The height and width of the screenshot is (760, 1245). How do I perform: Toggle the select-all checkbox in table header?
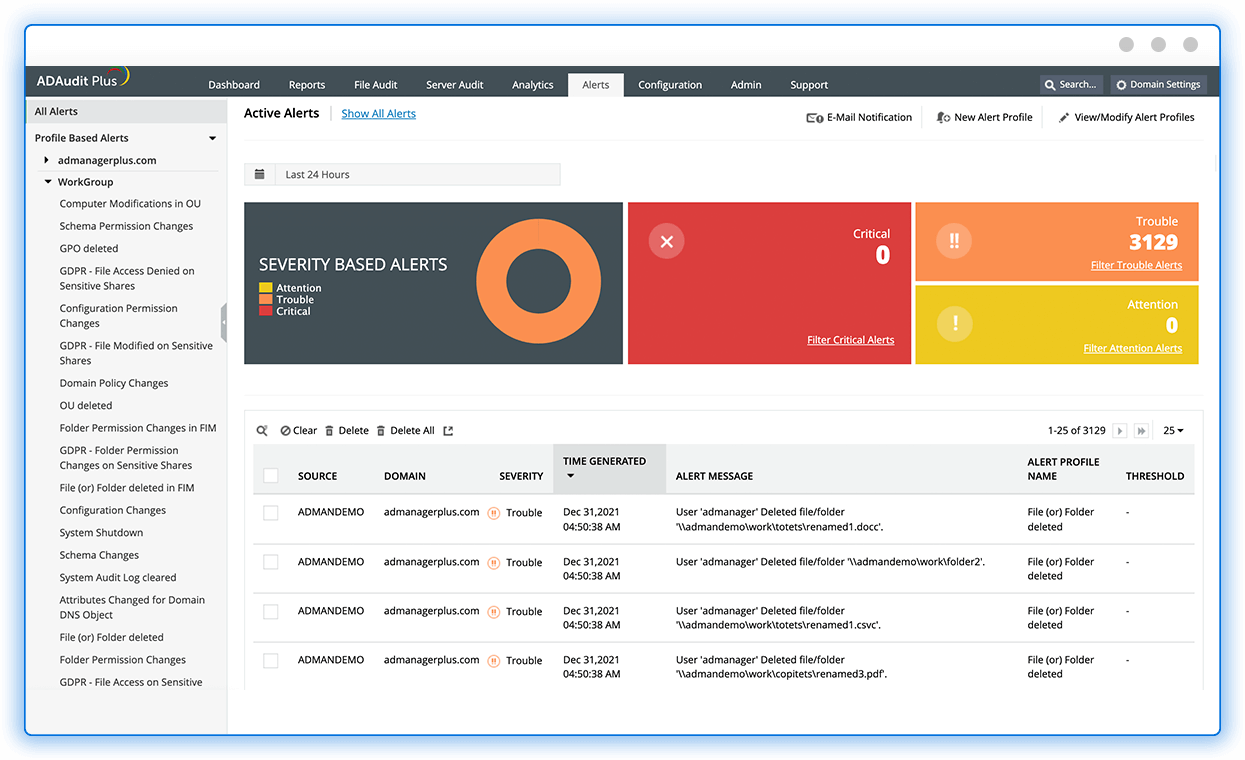(270, 476)
